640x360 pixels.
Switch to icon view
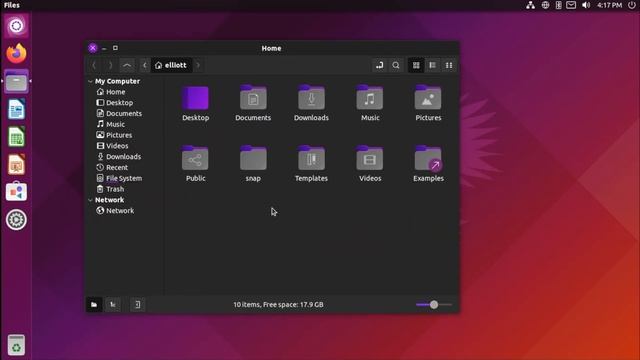[x=416, y=65]
